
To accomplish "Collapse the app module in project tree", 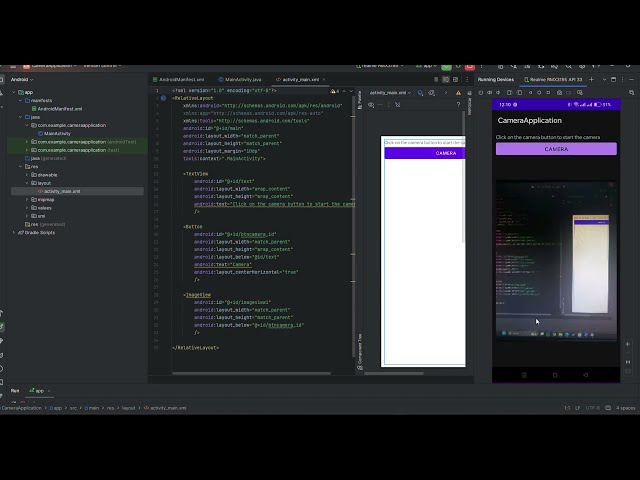I will click(x=14, y=92).
